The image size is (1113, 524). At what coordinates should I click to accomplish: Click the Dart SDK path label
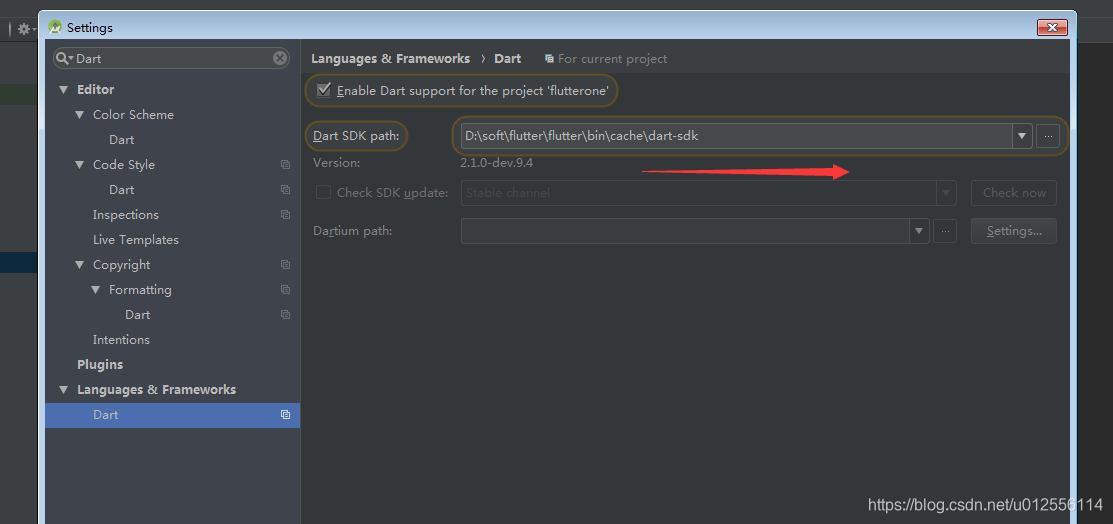[356, 136]
